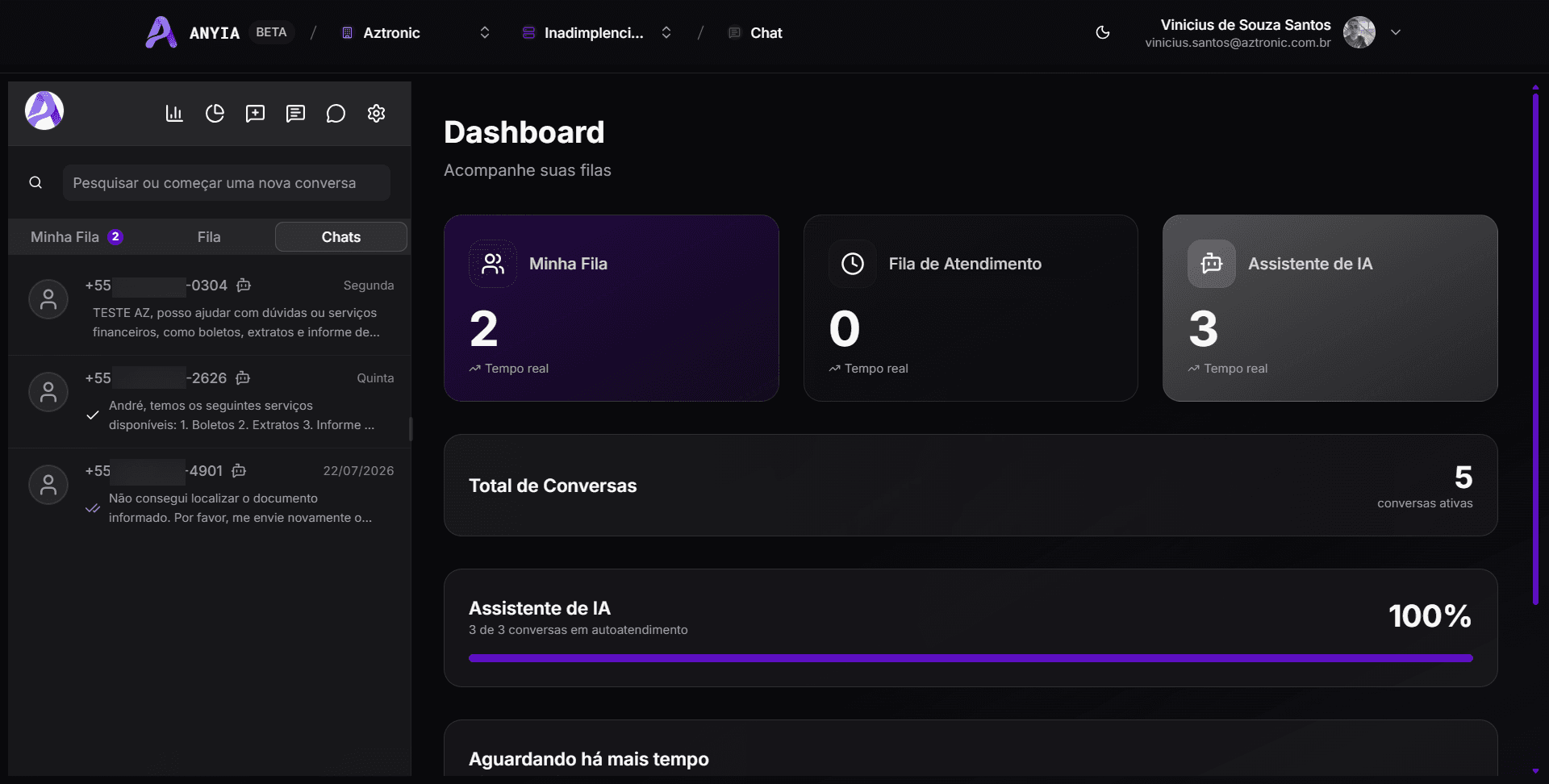1549x784 pixels.
Task: Open the Minha Fila dashboard card
Action: tap(612, 308)
